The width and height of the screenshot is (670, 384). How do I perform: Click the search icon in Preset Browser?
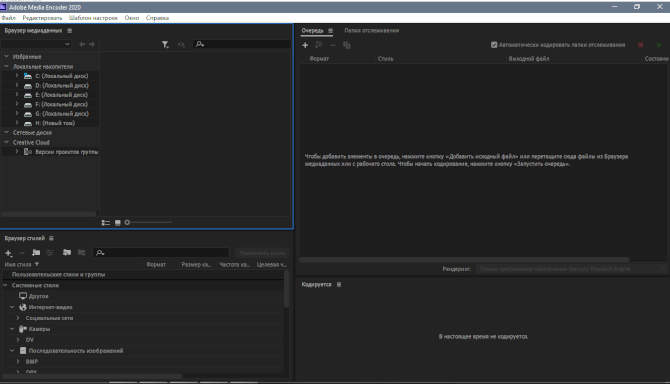point(100,253)
